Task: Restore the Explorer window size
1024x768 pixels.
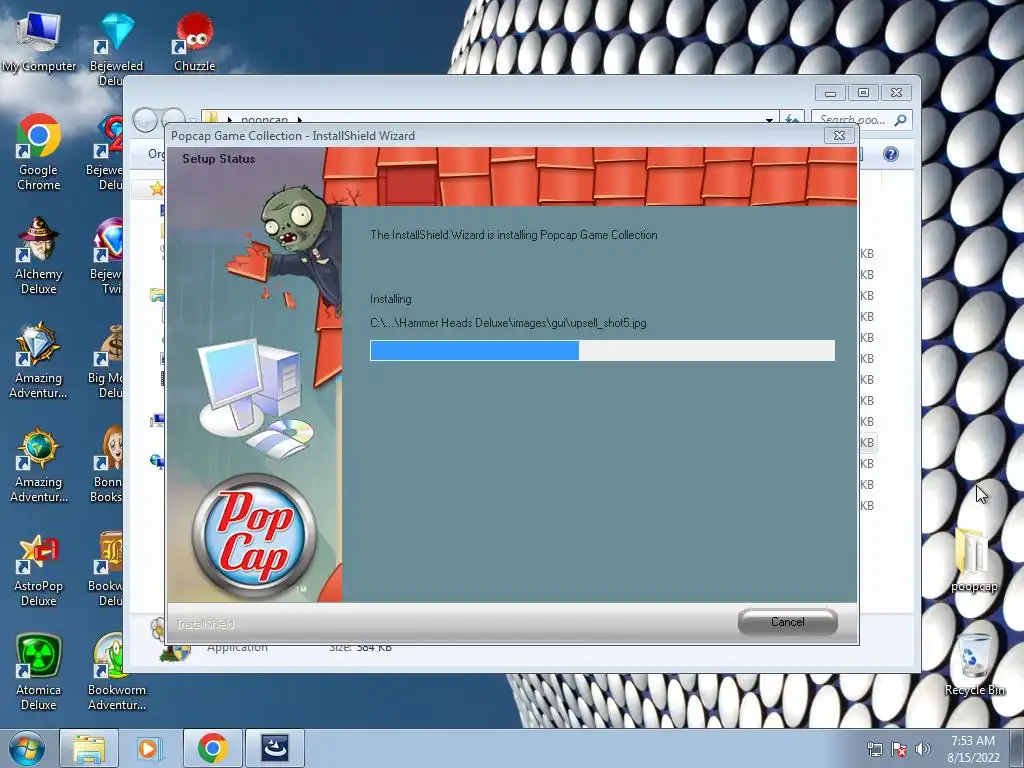Action: [x=863, y=93]
